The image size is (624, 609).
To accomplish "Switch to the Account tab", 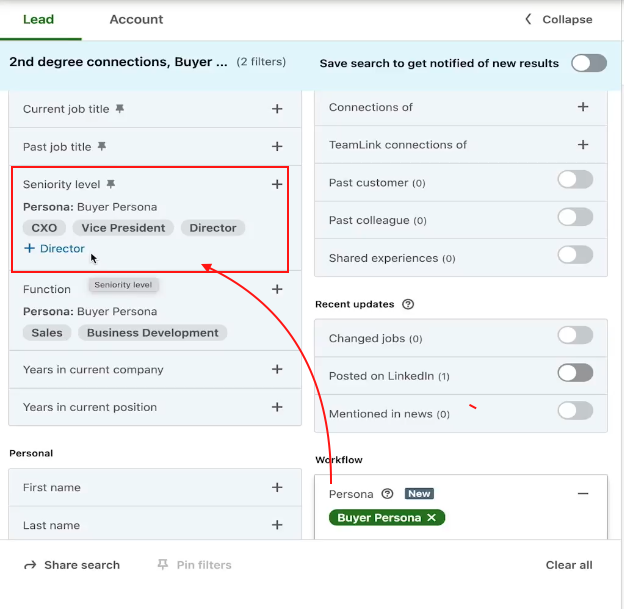I will coord(136,19).
